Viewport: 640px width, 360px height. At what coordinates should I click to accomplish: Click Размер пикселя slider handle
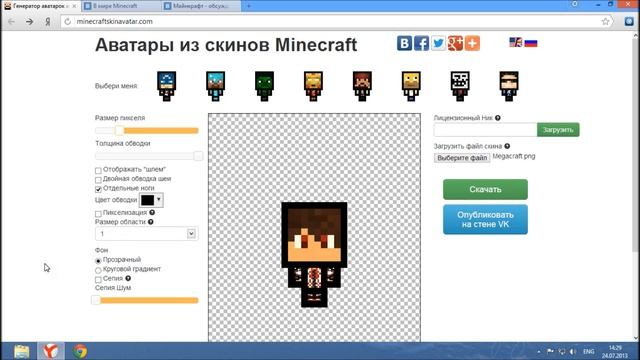[119, 131]
